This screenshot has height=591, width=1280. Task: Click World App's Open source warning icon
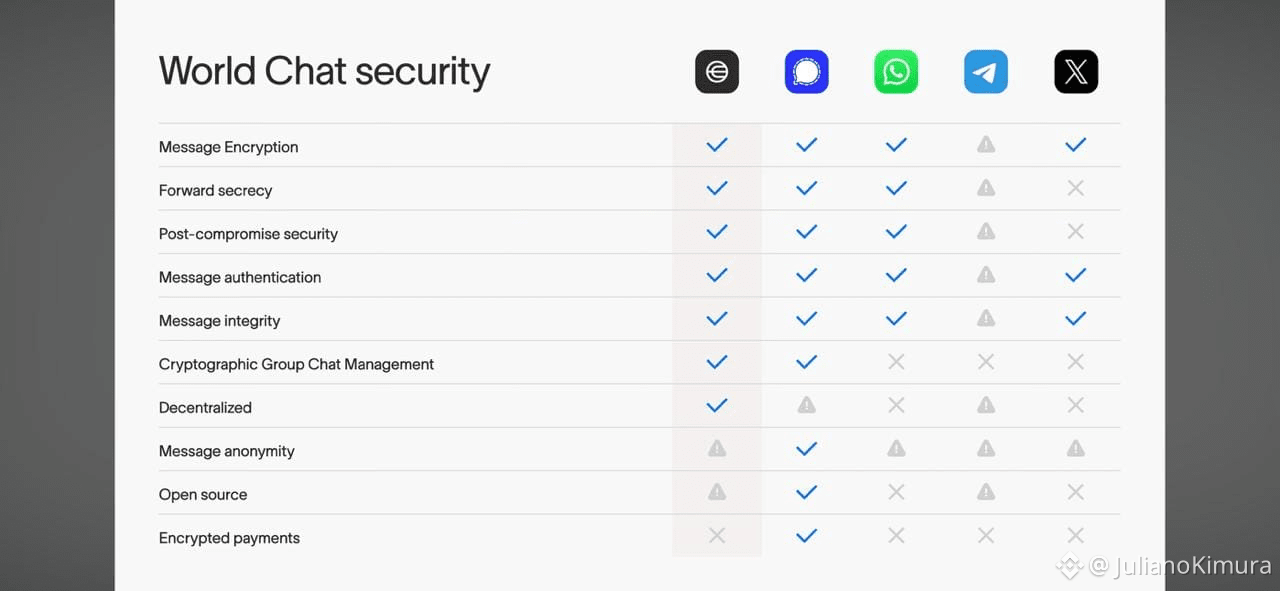click(717, 492)
